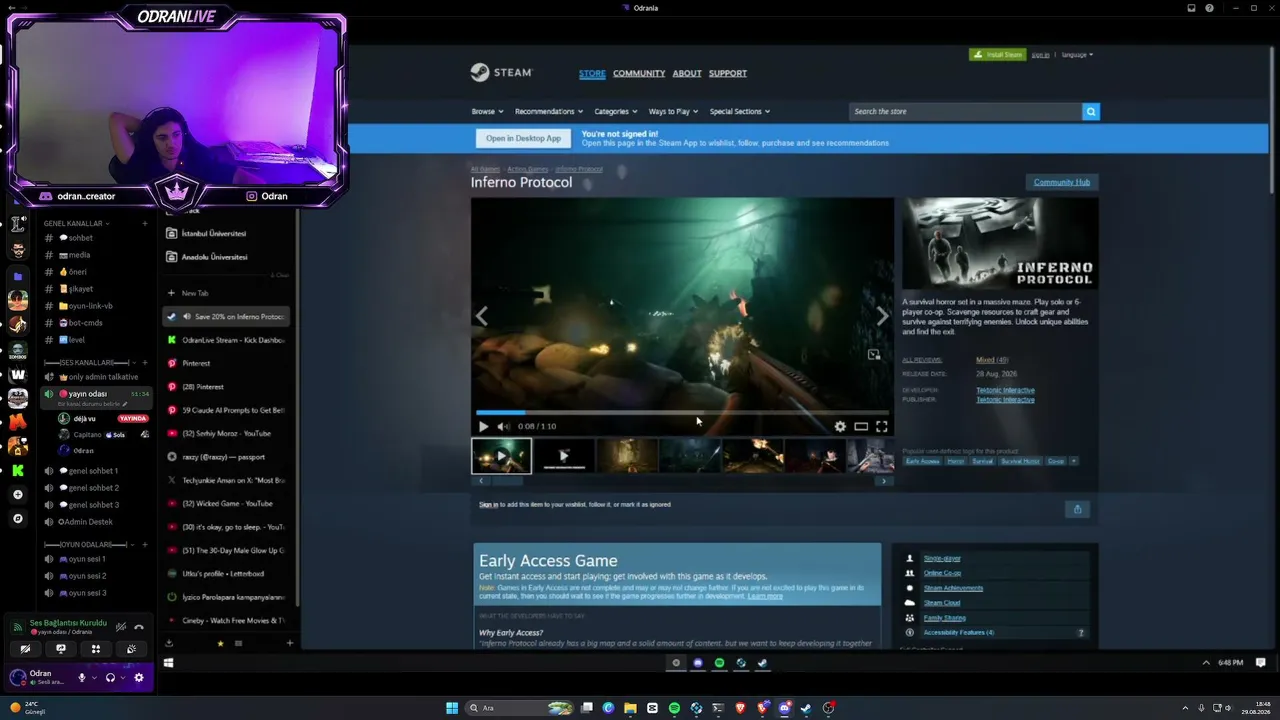The width and height of the screenshot is (1280, 720).
Task: Select the first trailer thumbnail
Action: pos(501,456)
